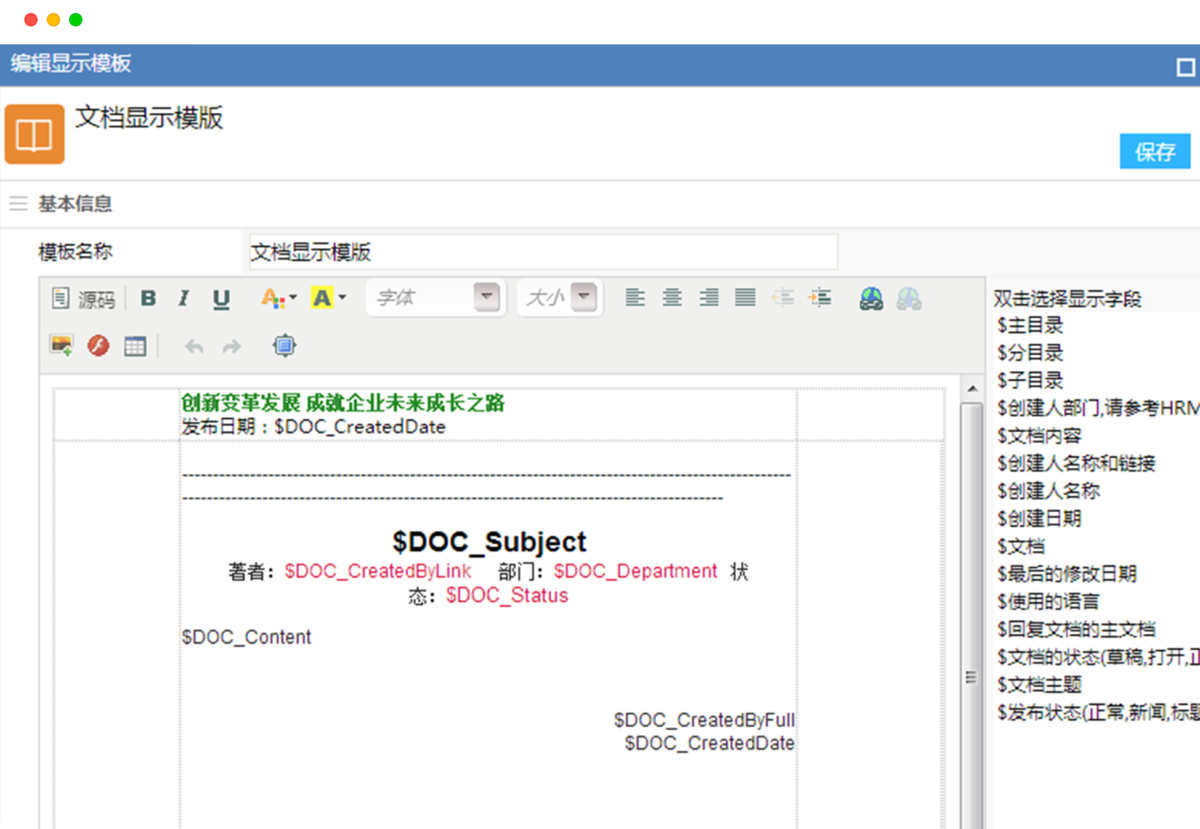Click the 模板名称 input field
This screenshot has height=829, width=1200.
[543, 252]
